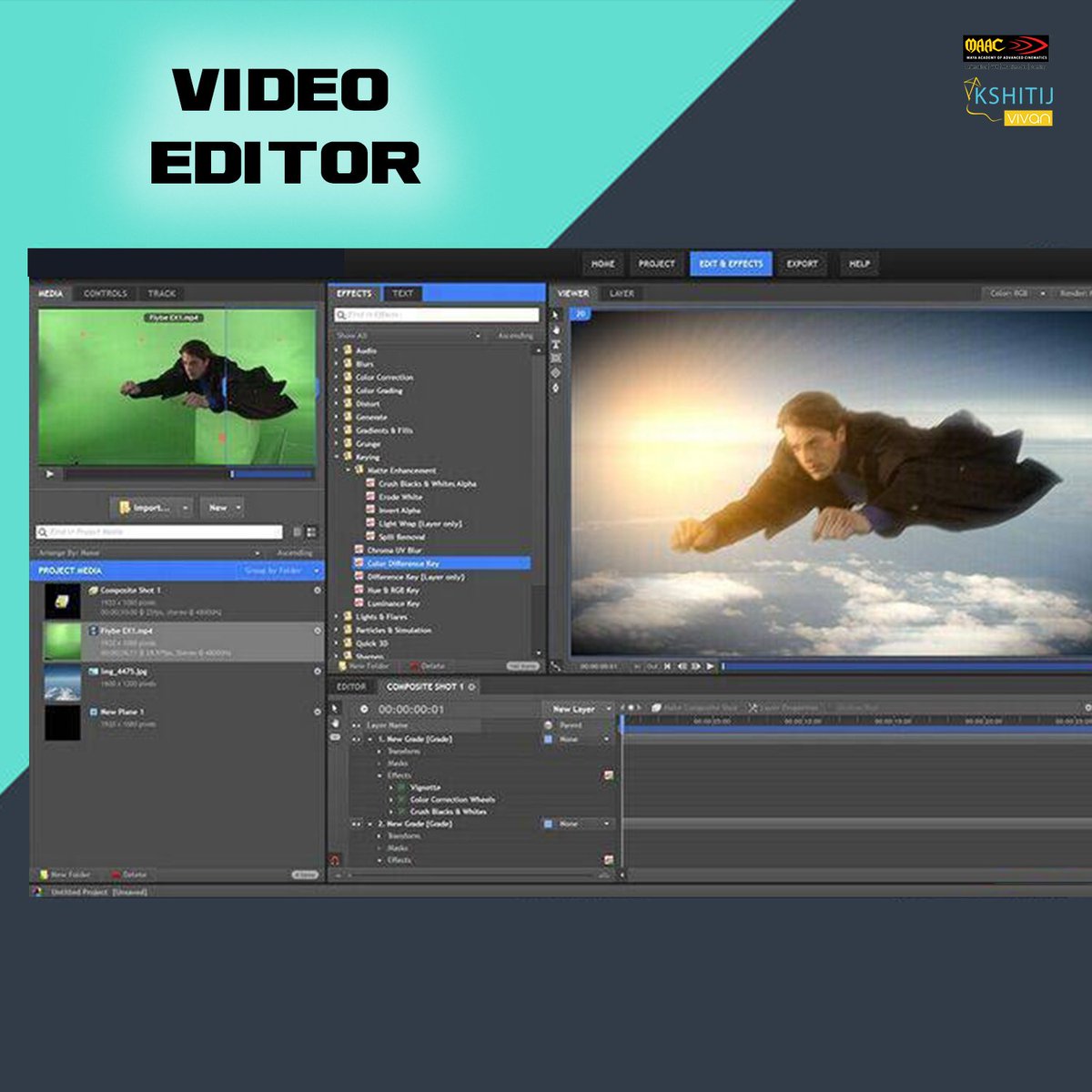The image size is (1092, 1092).
Task: Open the Import button dropdown arrow
Action: pos(186,508)
